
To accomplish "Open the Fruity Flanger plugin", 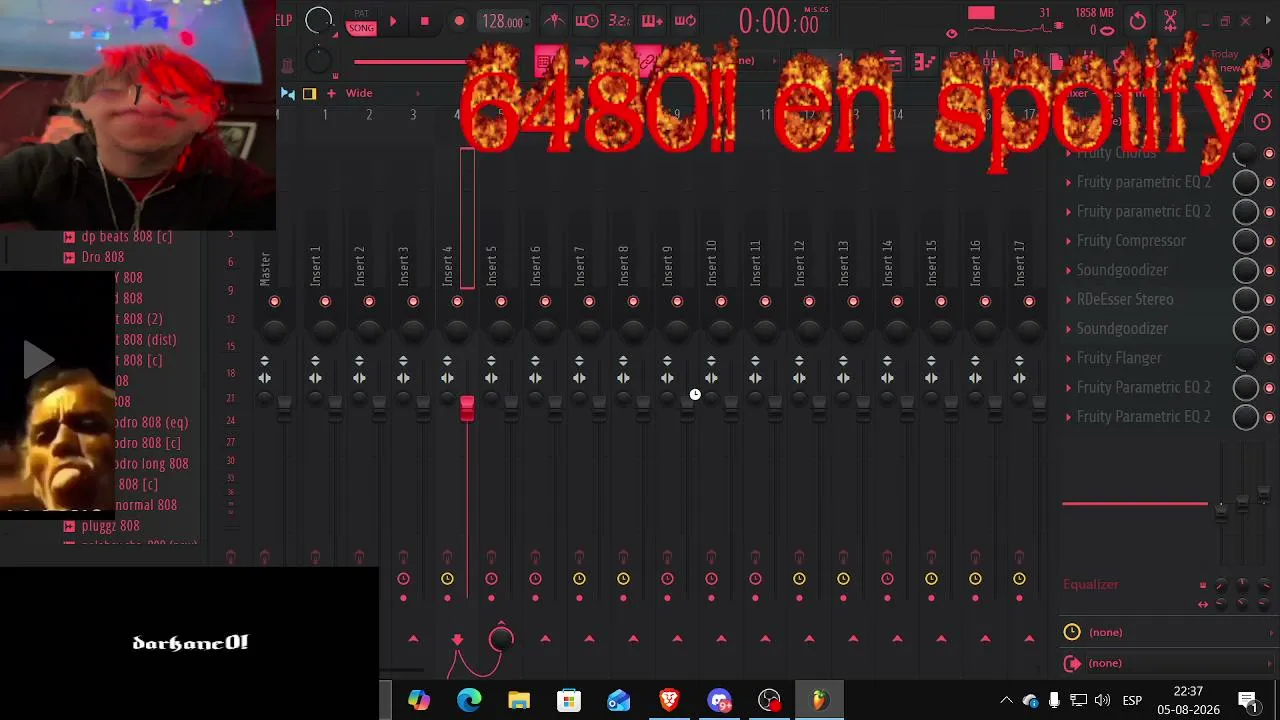I will click(x=1119, y=358).
